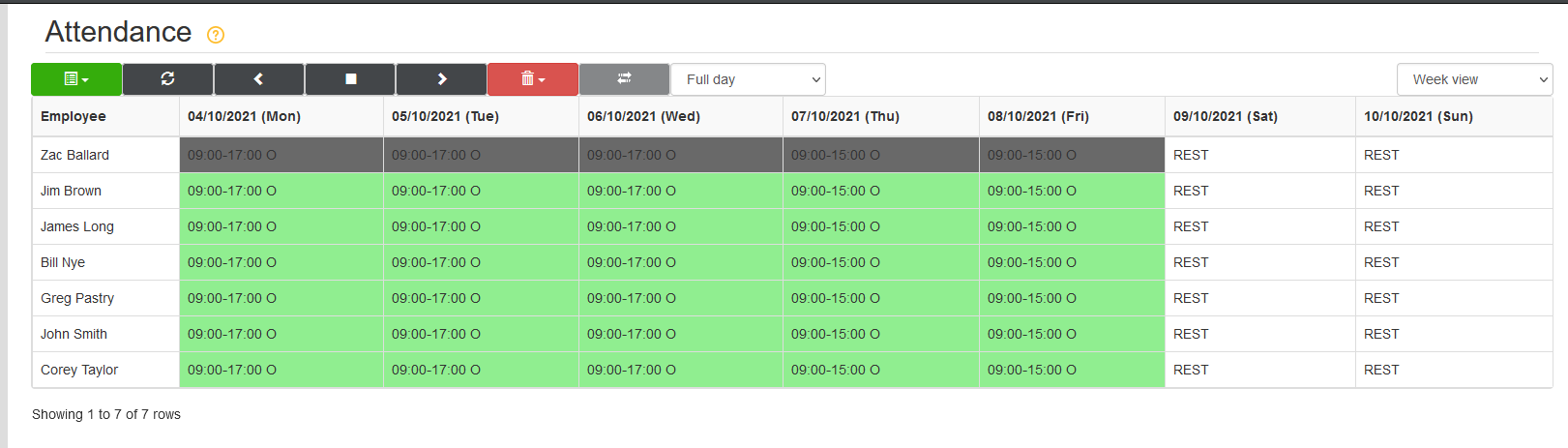Select Jim Brown's Tuesday shift cell
1568x448 pixels.
(481, 191)
